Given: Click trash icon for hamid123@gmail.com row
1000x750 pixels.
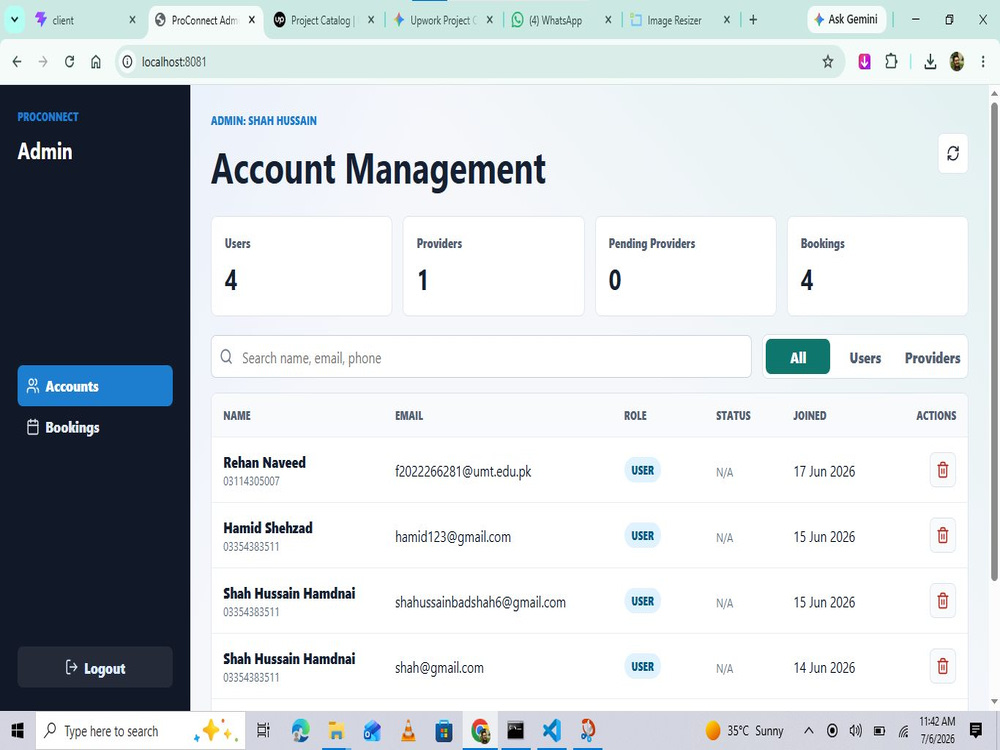Looking at the screenshot, I should pos(942,535).
